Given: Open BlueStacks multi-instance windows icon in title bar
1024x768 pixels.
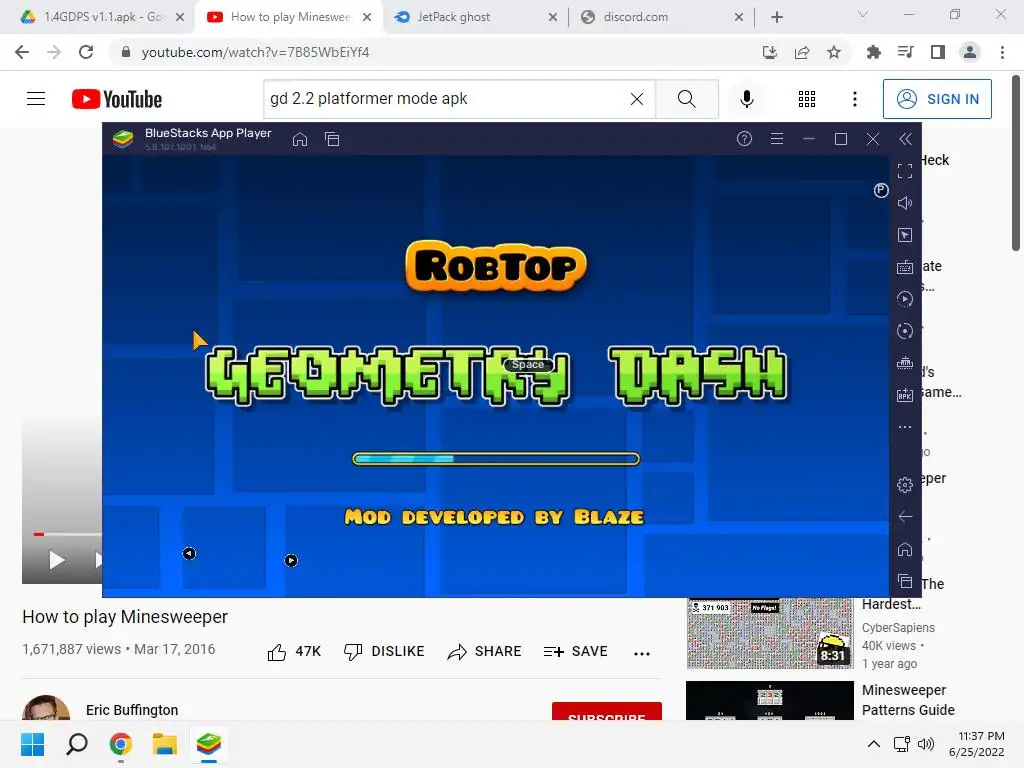Looking at the screenshot, I should click(x=332, y=139).
